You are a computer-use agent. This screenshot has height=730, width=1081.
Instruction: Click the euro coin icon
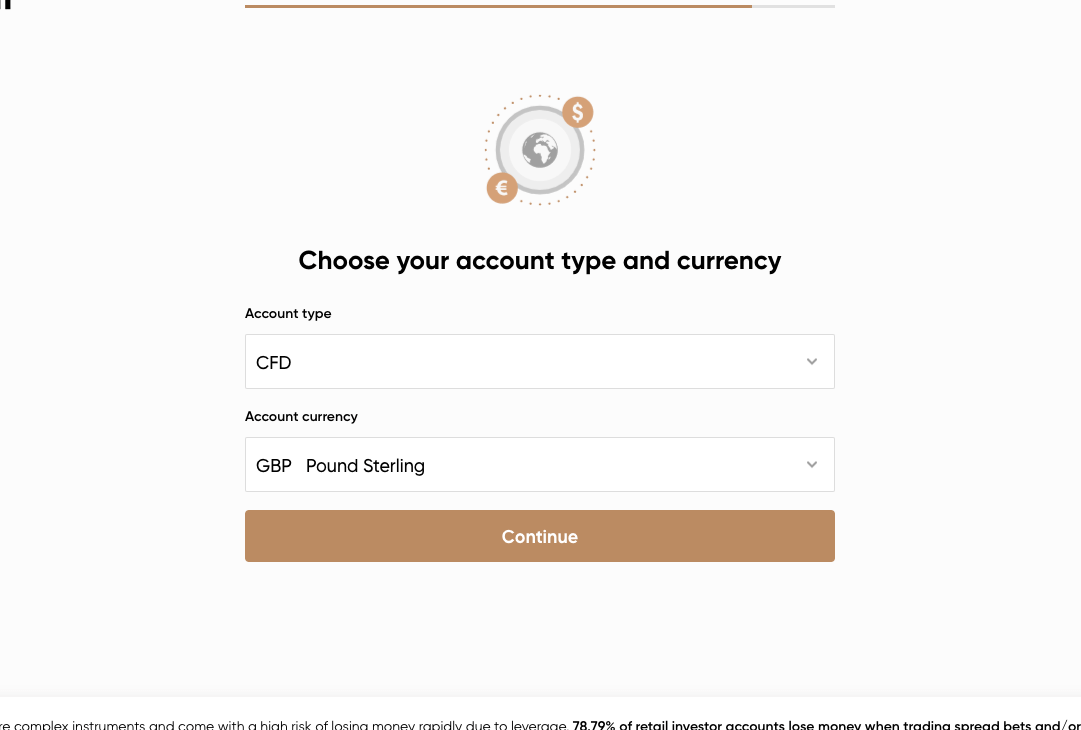(x=502, y=187)
